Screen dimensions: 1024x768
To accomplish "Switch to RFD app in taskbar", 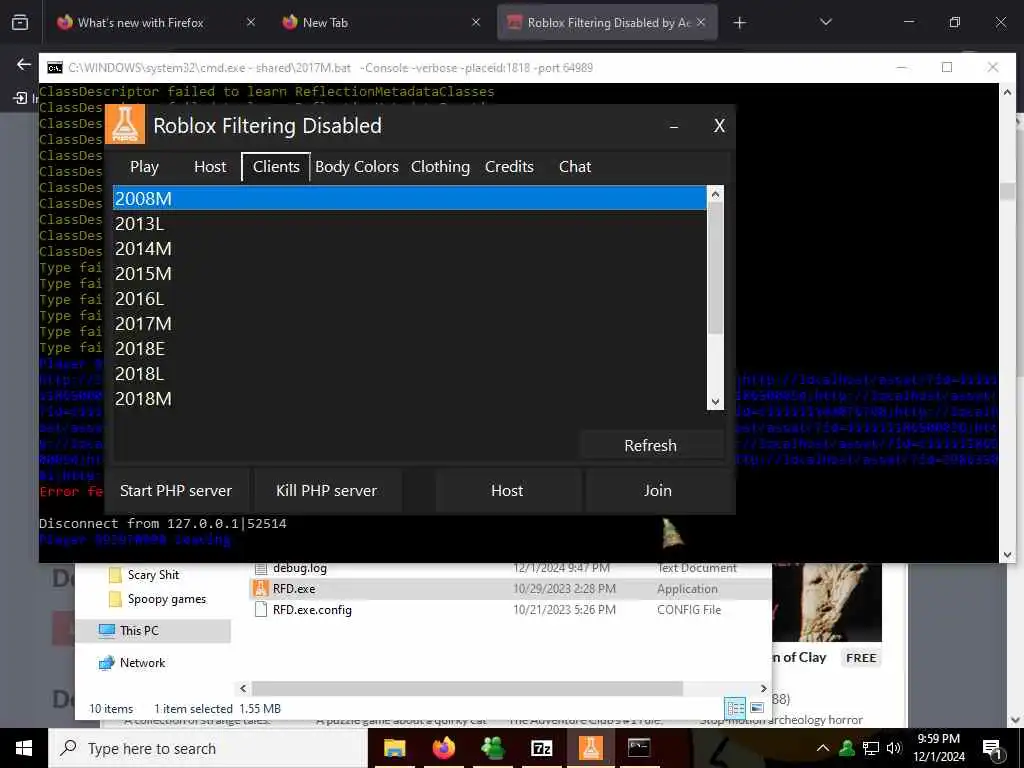I will 590,748.
